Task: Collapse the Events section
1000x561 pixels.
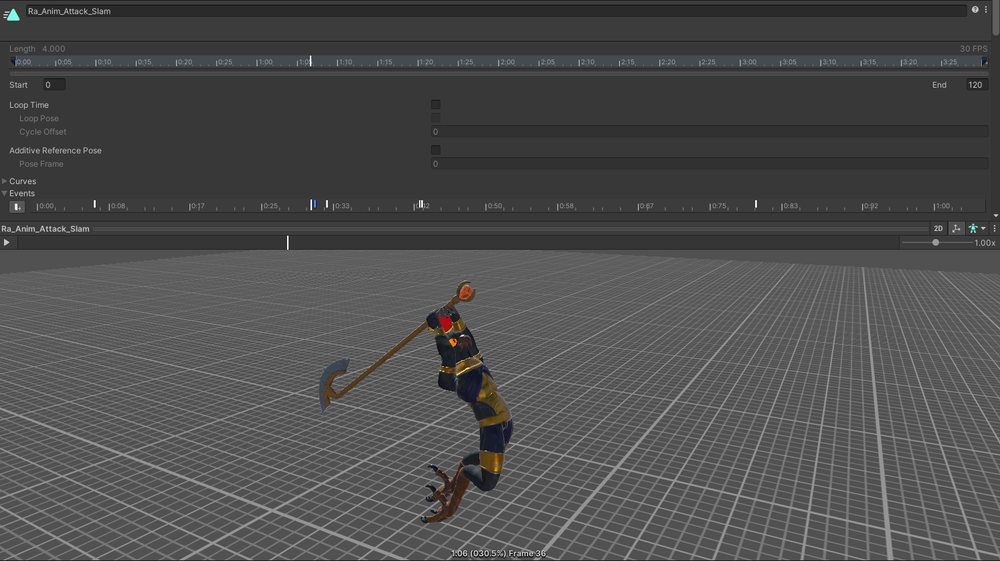Action: [4, 193]
